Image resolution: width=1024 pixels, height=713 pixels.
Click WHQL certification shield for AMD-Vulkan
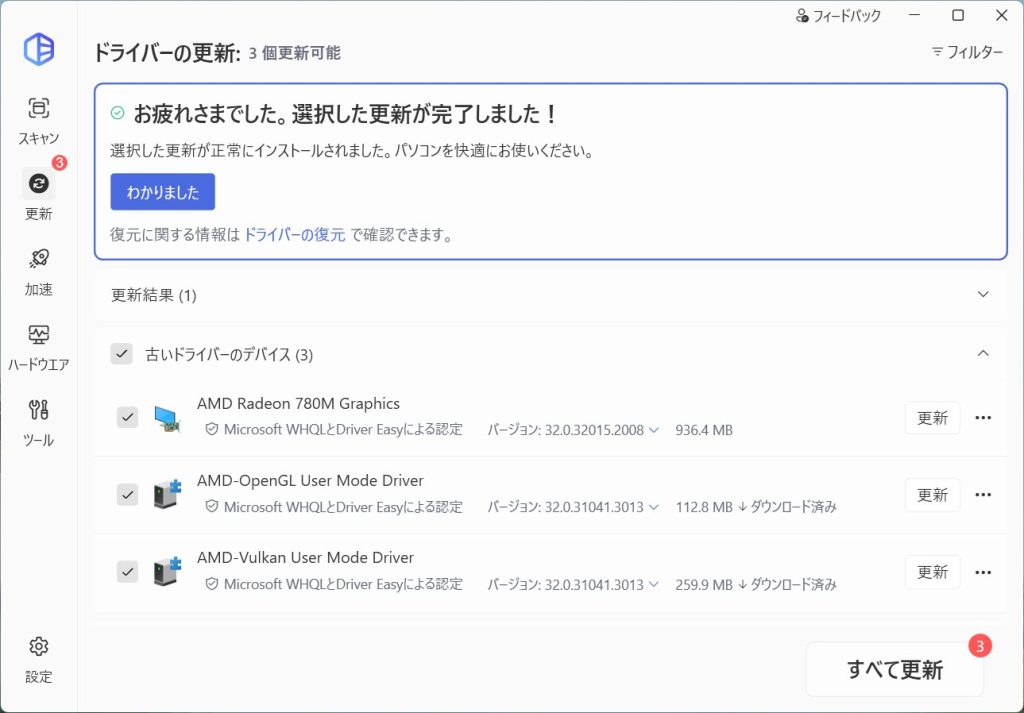pos(211,583)
